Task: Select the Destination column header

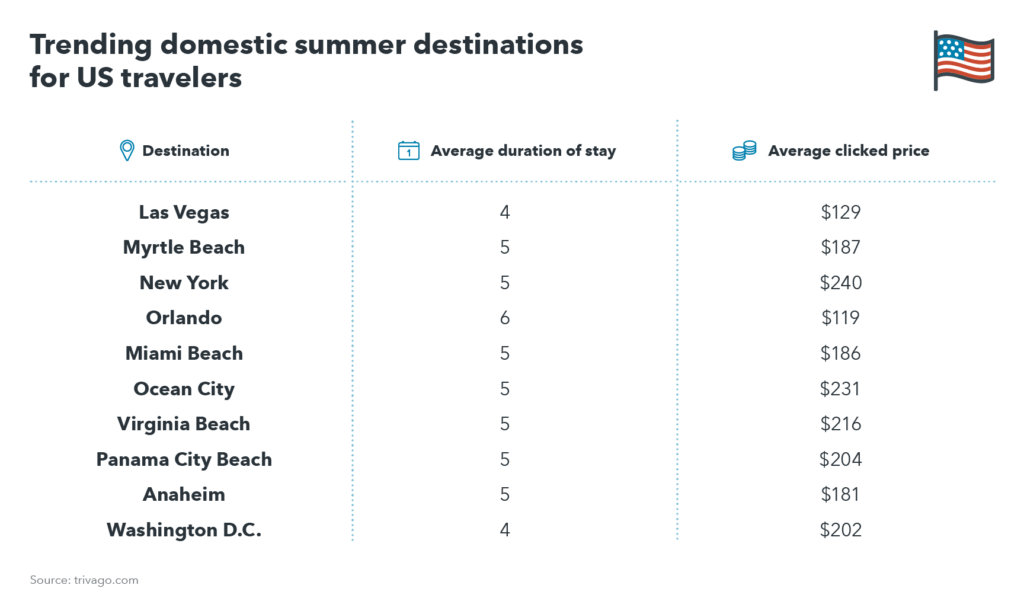Action: (x=185, y=151)
